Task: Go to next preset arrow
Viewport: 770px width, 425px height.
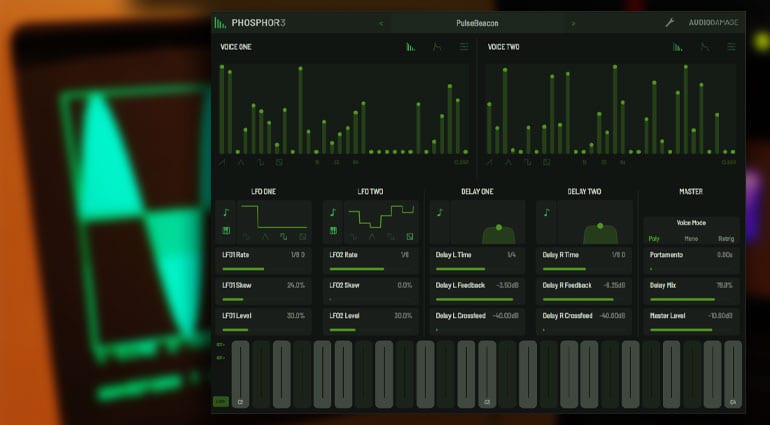Action: pos(573,23)
